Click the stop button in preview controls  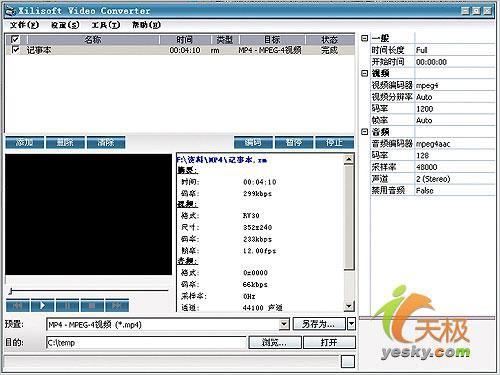[92, 305]
